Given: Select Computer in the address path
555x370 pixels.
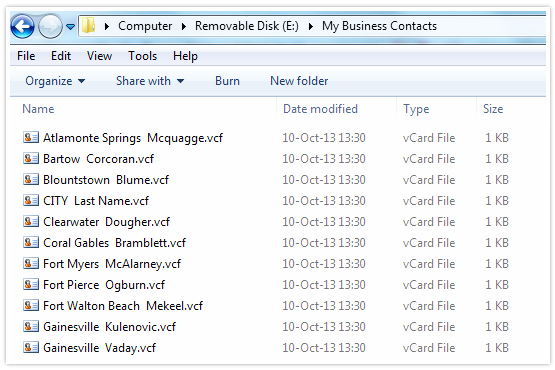Looking at the screenshot, I should (x=145, y=26).
